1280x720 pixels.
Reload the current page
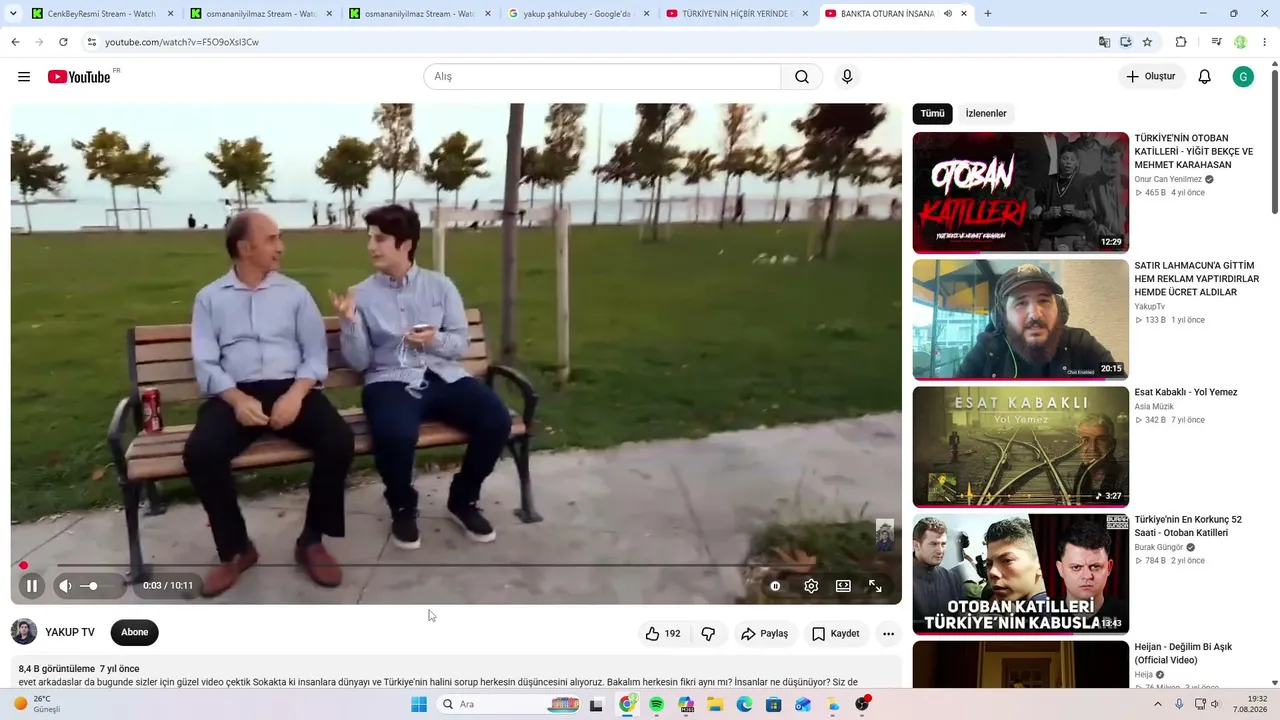coord(63,42)
